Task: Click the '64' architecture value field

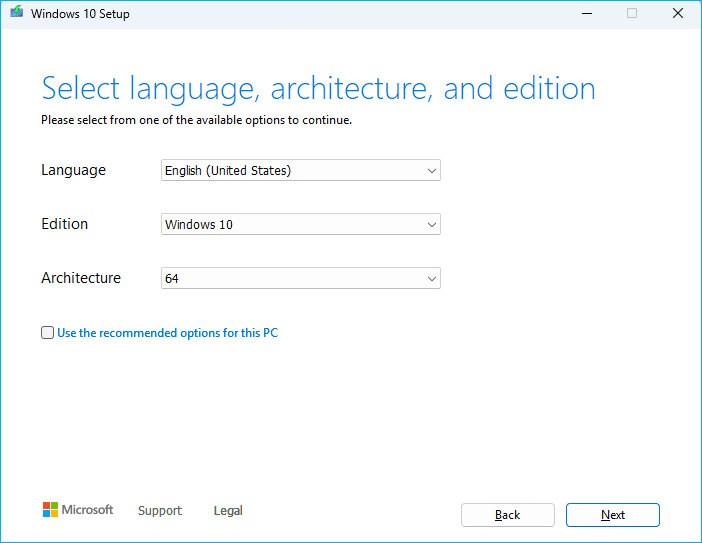Action: coord(290,279)
